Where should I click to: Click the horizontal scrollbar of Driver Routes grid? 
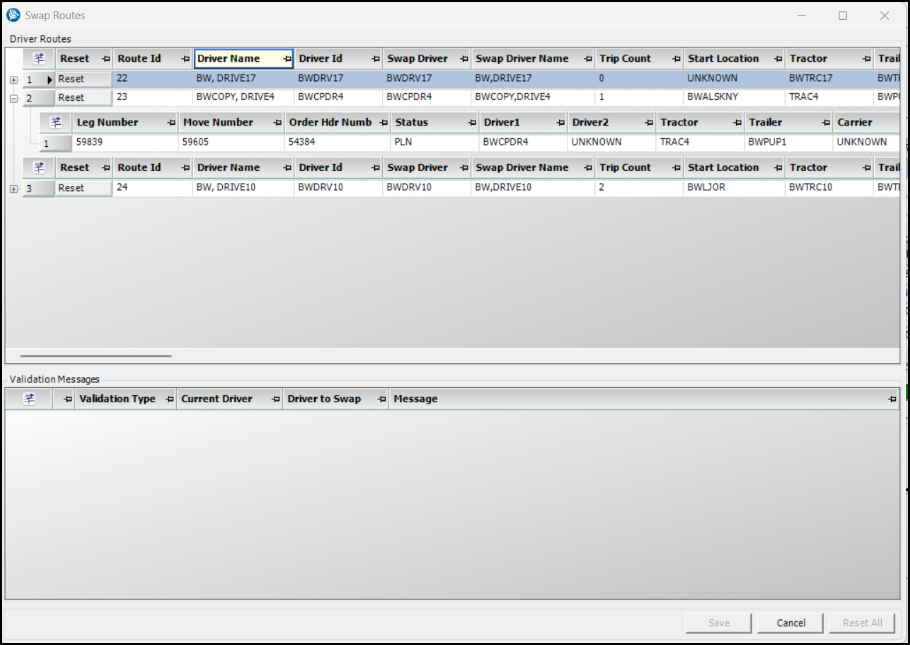(x=96, y=356)
